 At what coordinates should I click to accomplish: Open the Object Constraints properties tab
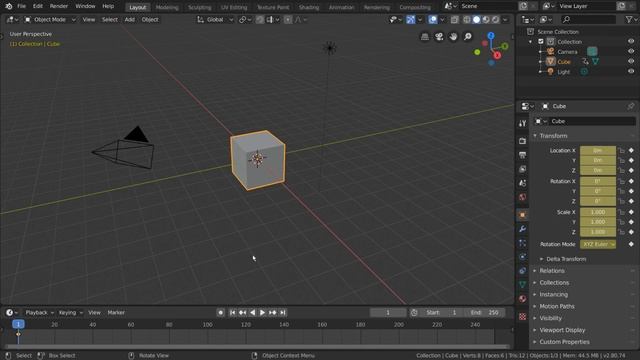pyautogui.click(x=522, y=271)
